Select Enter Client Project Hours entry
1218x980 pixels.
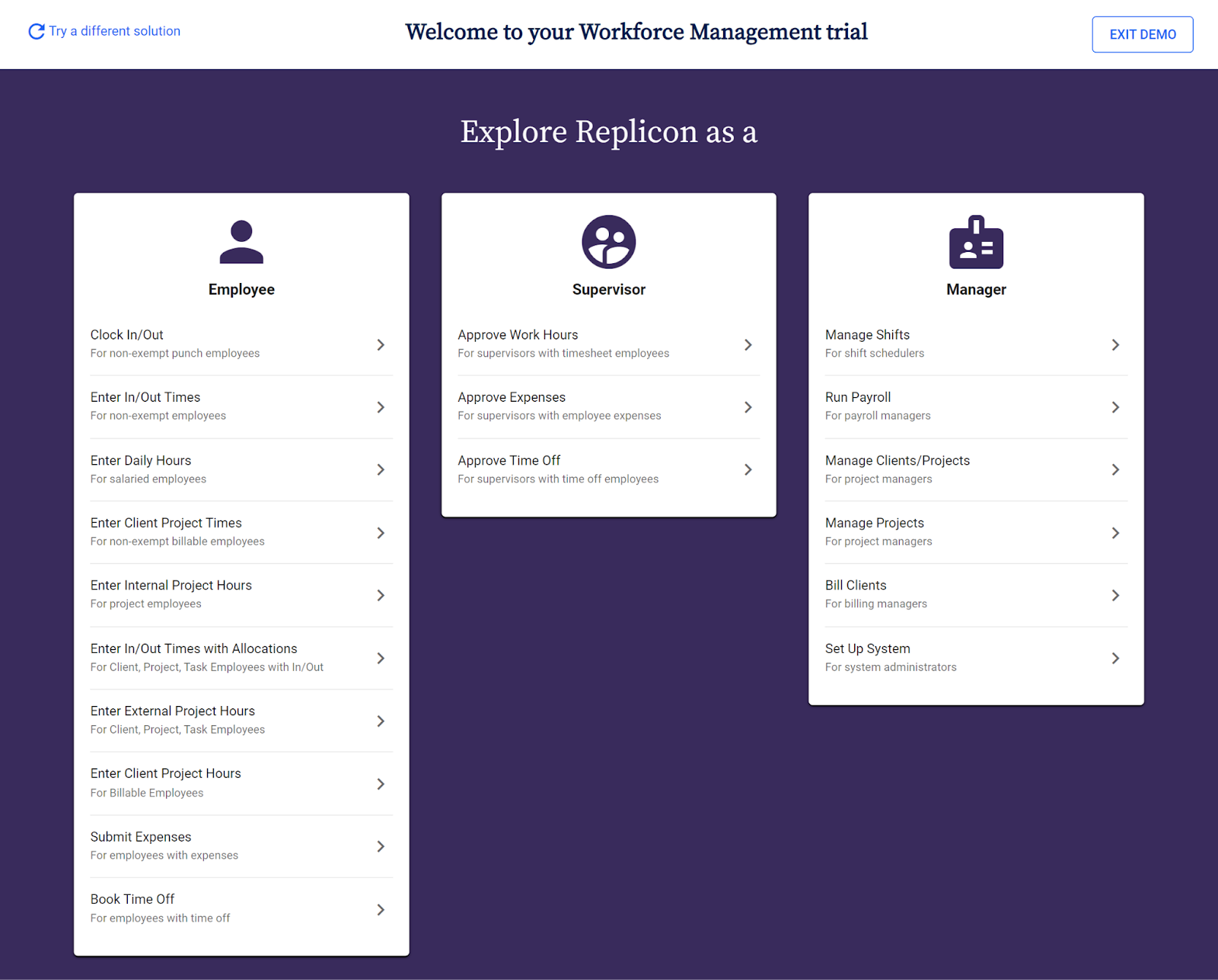pyautogui.click(x=241, y=783)
